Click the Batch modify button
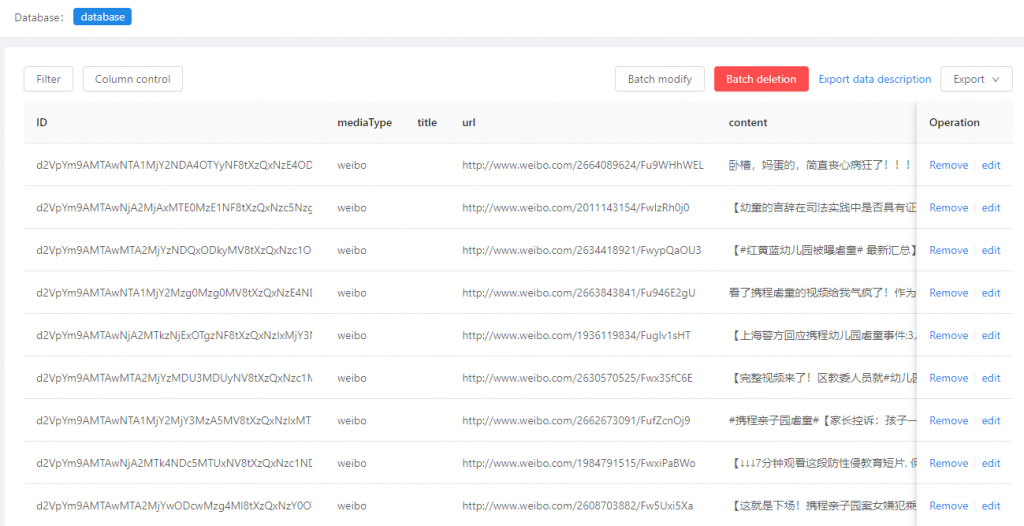The height and width of the screenshot is (526, 1024). 659,79
